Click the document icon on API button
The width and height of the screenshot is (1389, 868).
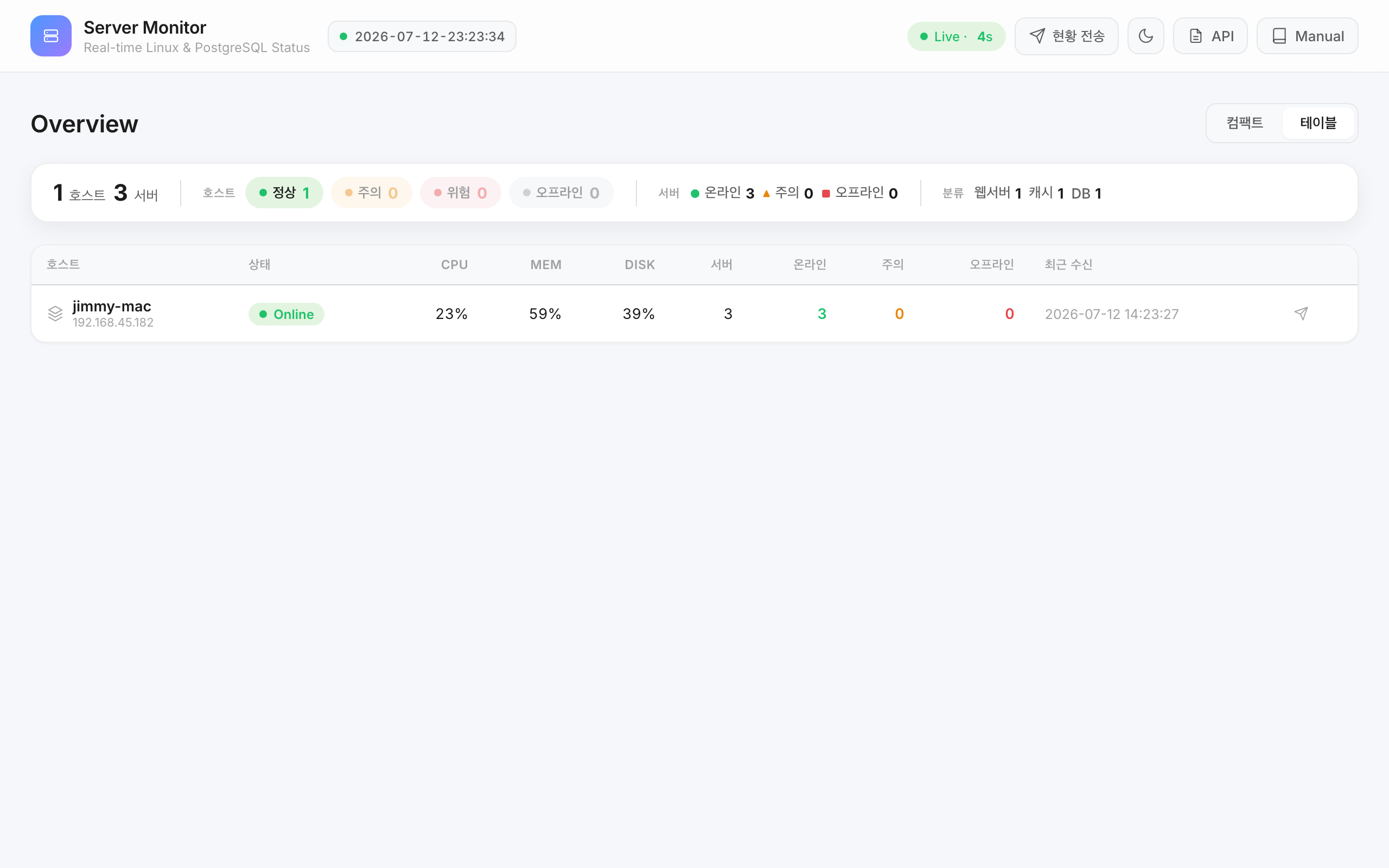tap(1196, 36)
